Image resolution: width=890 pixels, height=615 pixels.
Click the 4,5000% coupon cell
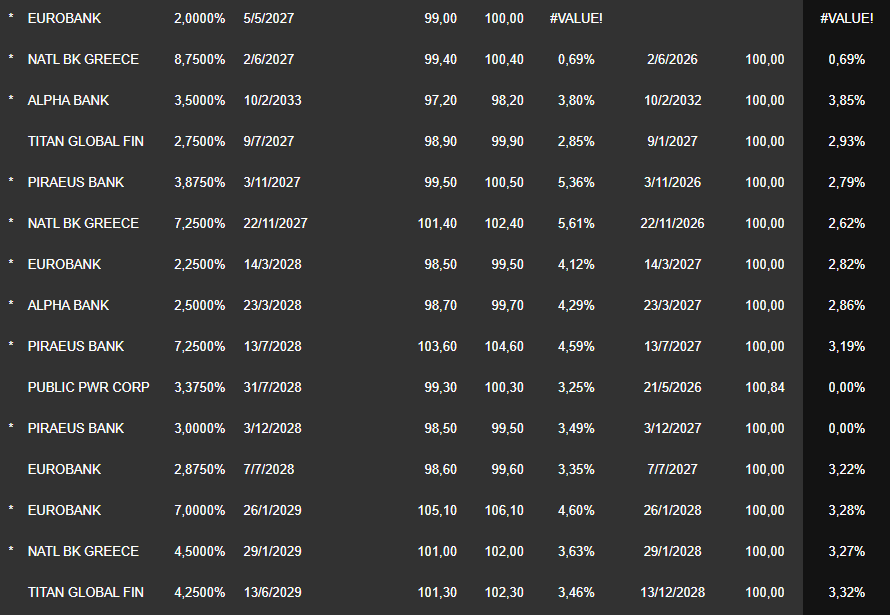pyautogui.click(x=199, y=551)
